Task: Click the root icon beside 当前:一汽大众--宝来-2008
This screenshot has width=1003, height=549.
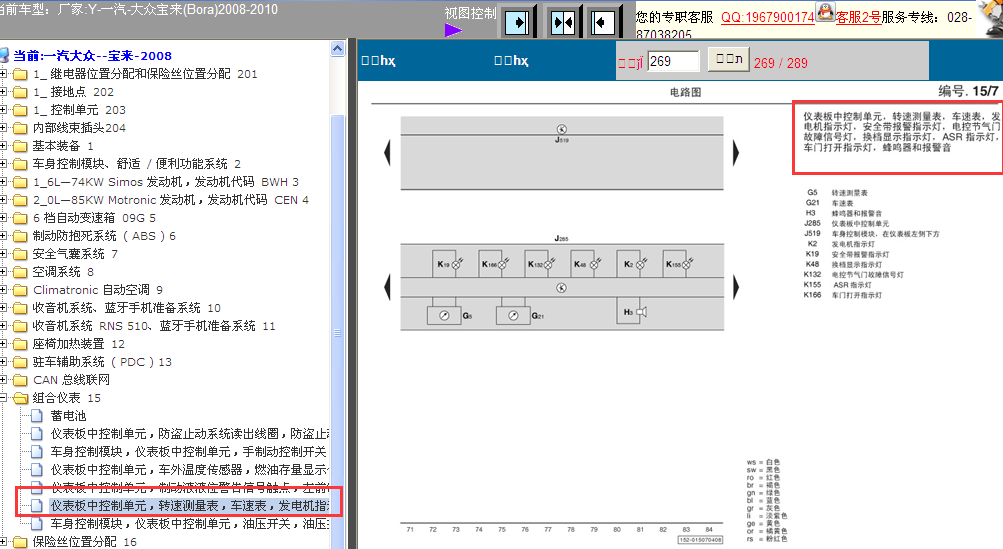Action: click(4, 56)
